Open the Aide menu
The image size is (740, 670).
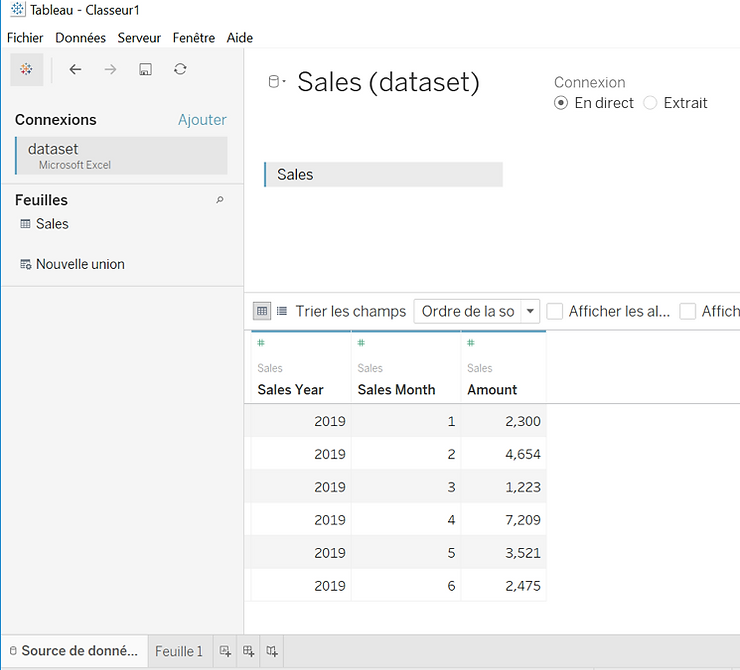tap(240, 38)
